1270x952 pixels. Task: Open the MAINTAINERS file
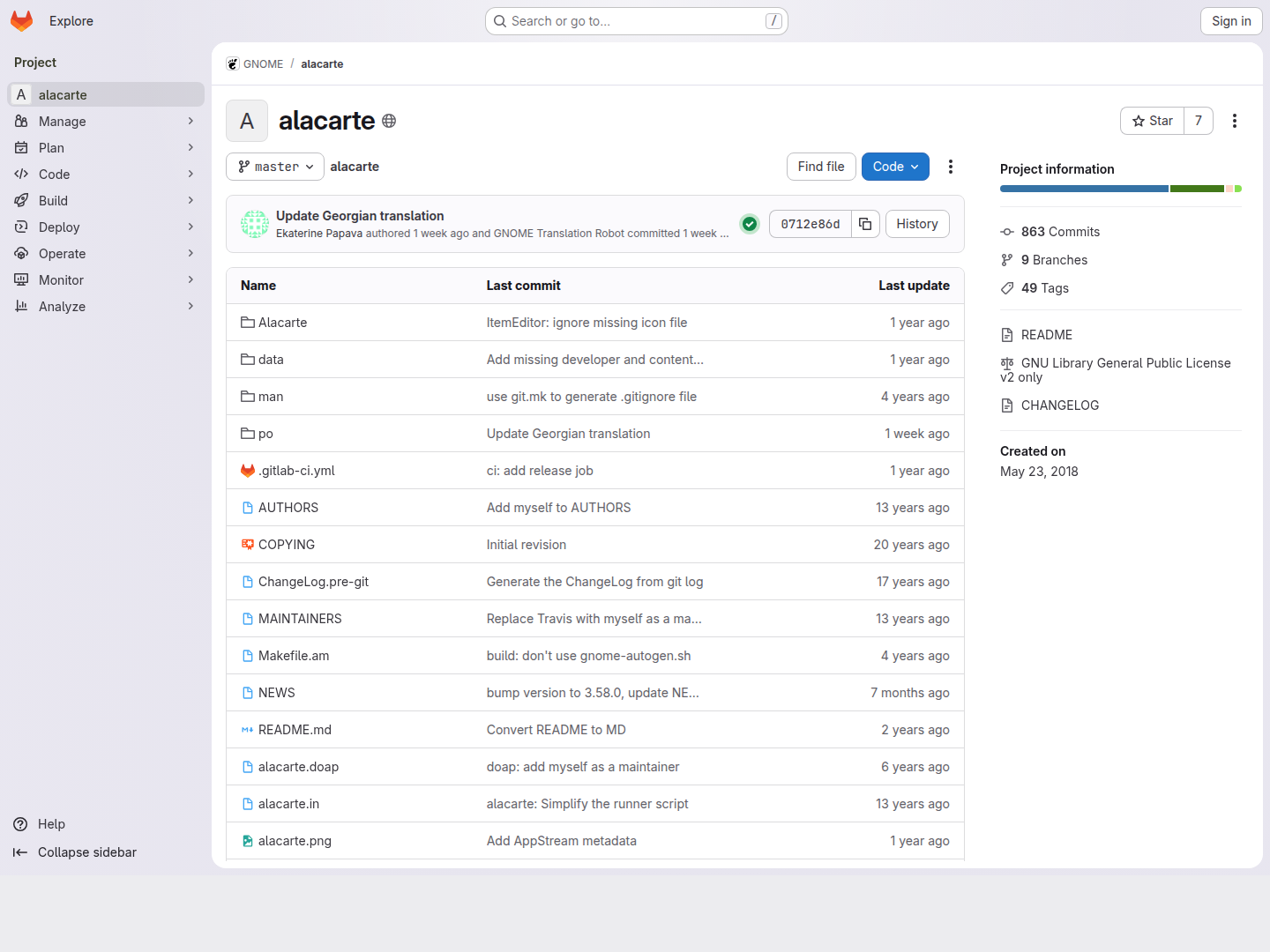[x=300, y=619]
